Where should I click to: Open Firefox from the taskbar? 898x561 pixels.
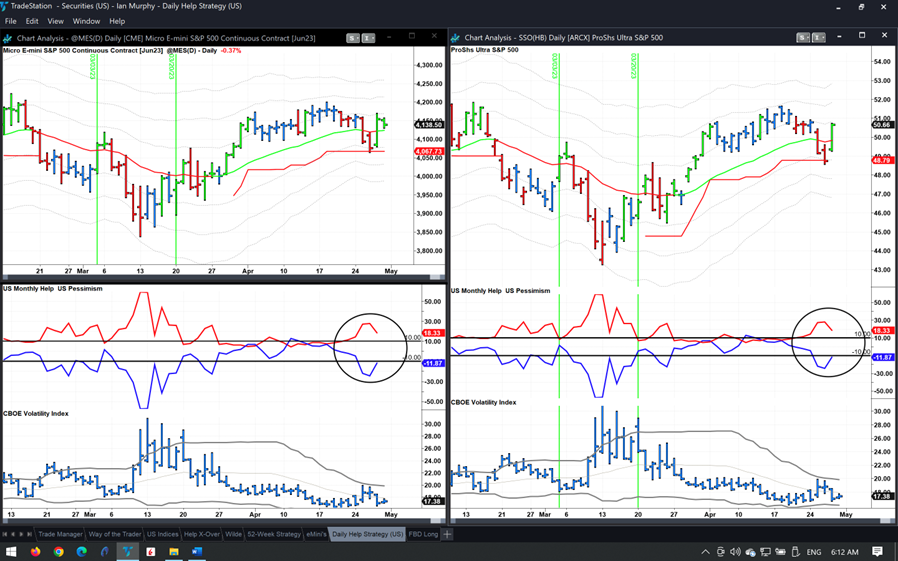pyautogui.click(x=36, y=551)
